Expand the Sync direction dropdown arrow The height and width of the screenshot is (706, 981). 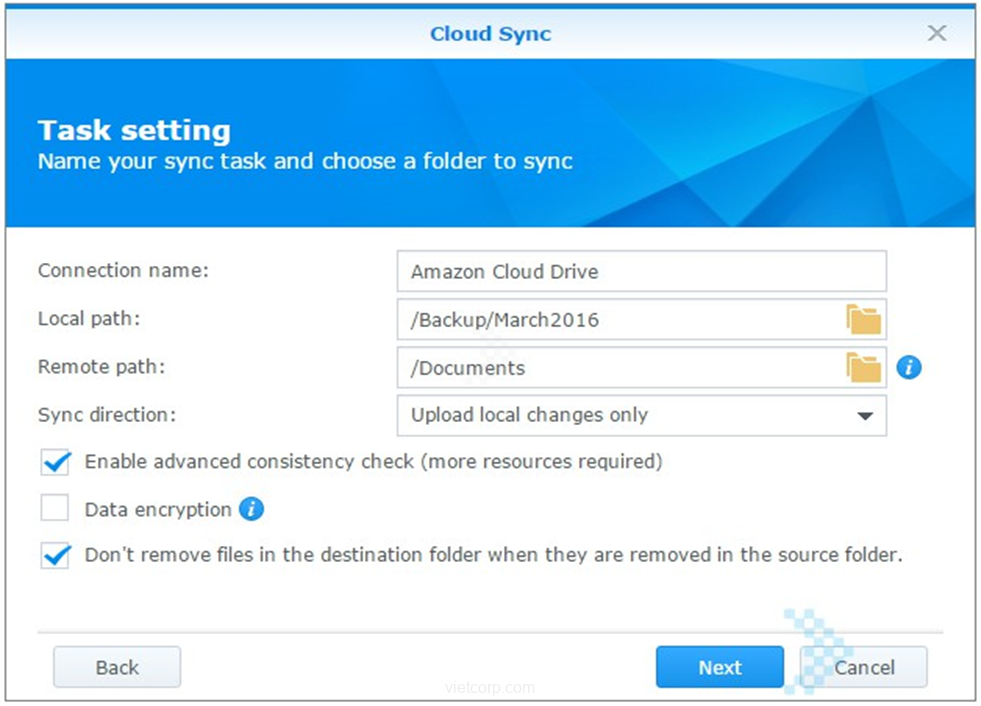[865, 416]
